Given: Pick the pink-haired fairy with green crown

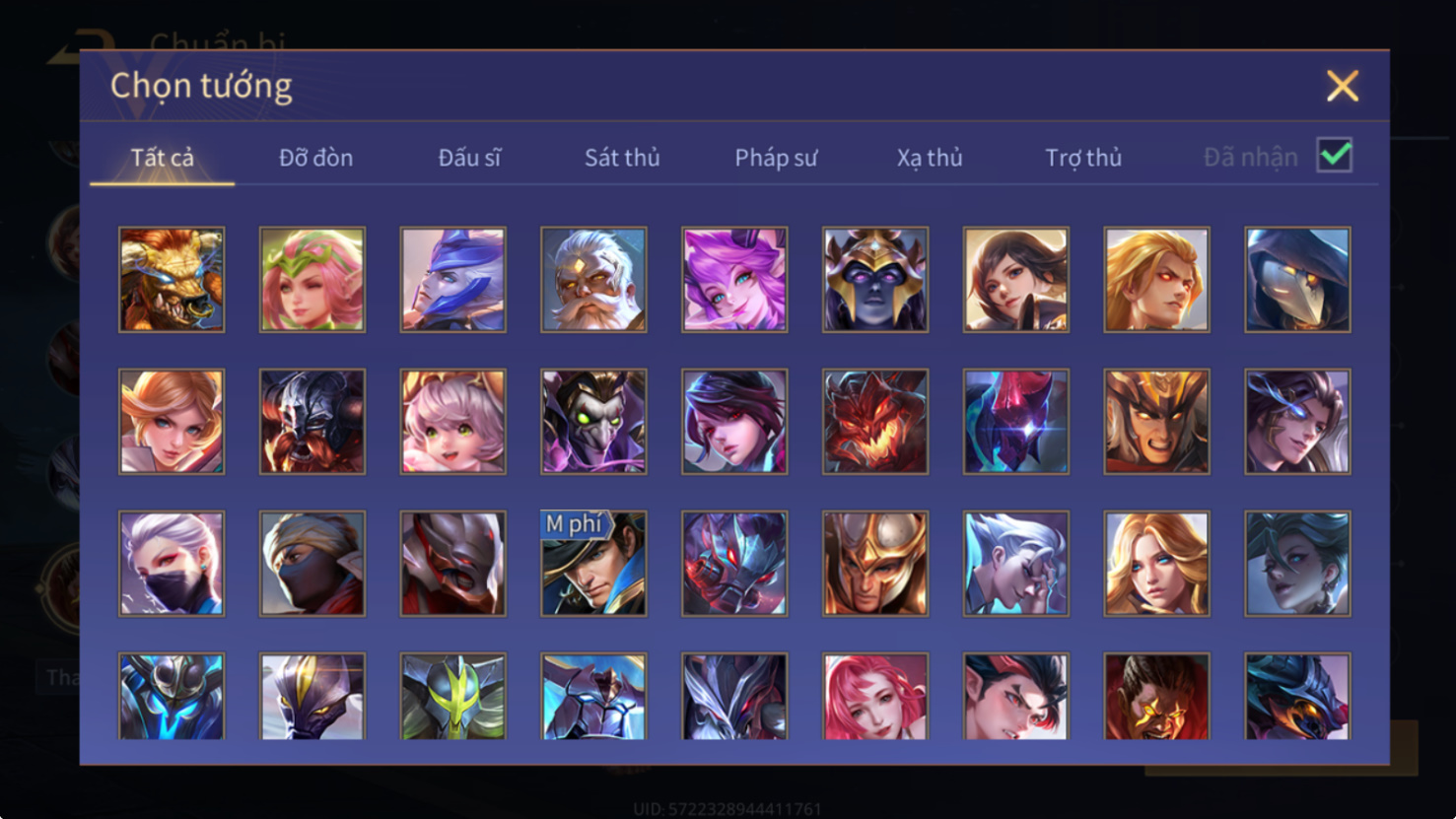Looking at the screenshot, I should pyautogui.click(x=312, y=280).
